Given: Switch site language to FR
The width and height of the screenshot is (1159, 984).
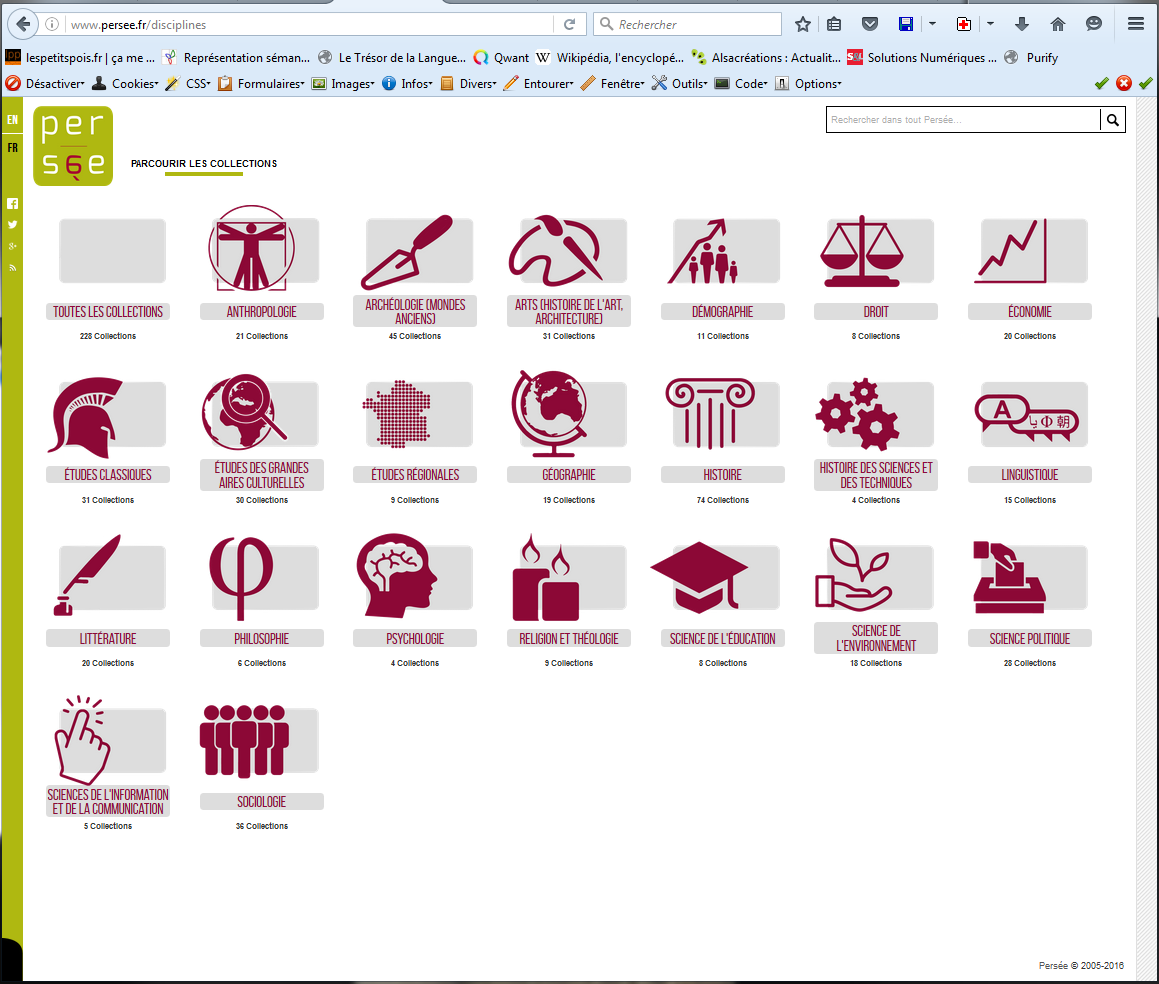Looking at the screenshot, I should (13, 148).
